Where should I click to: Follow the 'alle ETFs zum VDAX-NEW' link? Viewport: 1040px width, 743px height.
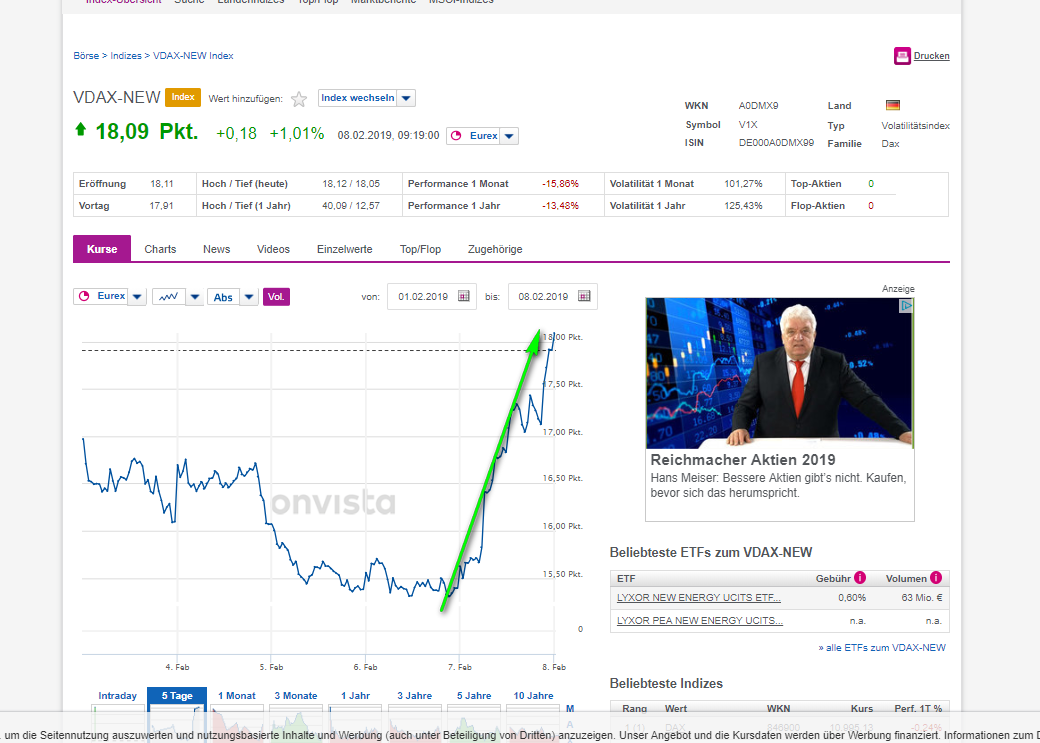point(882,647)
